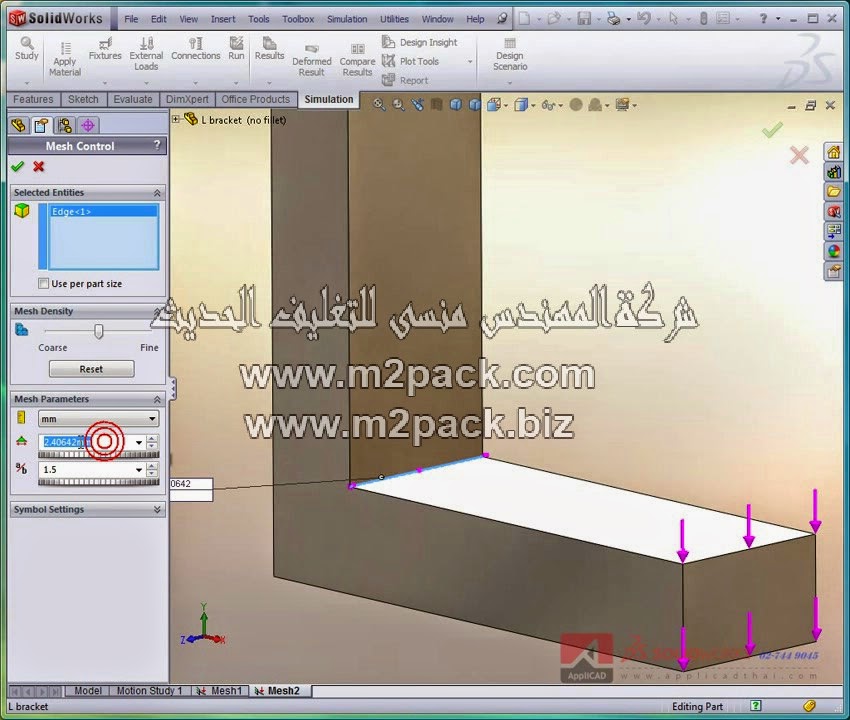Click the Save icon in title toolbar
The width and height of the screenshot is (850, 720).
click(x=584, y=19)
